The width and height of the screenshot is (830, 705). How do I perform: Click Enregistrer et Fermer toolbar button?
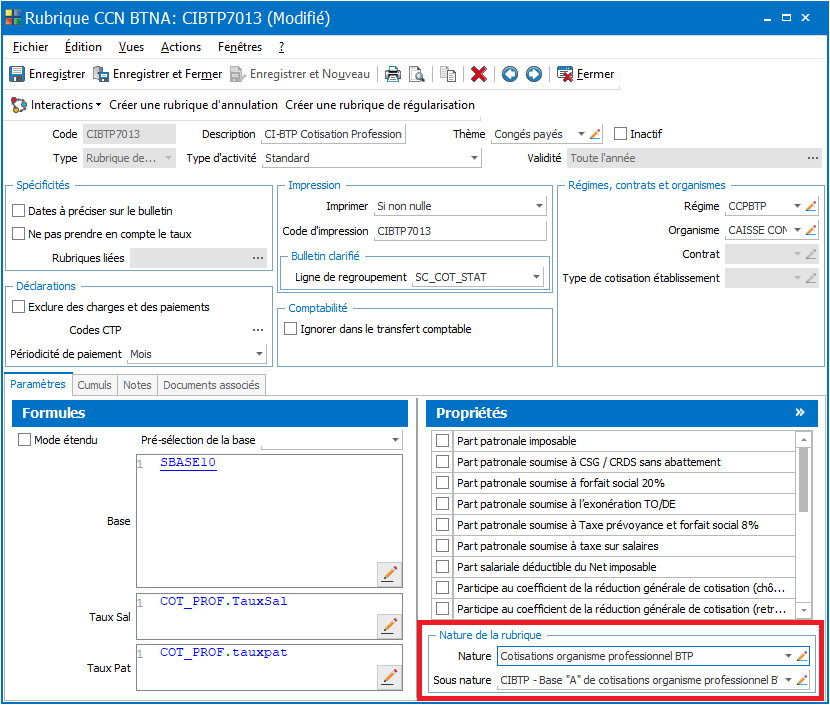pos(158,74)
